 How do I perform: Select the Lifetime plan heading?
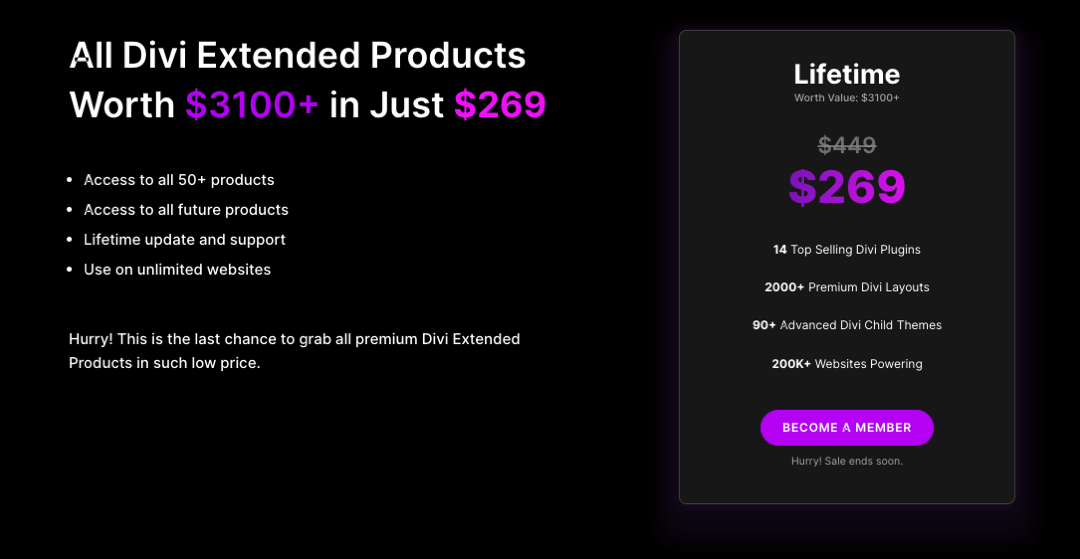847,74
